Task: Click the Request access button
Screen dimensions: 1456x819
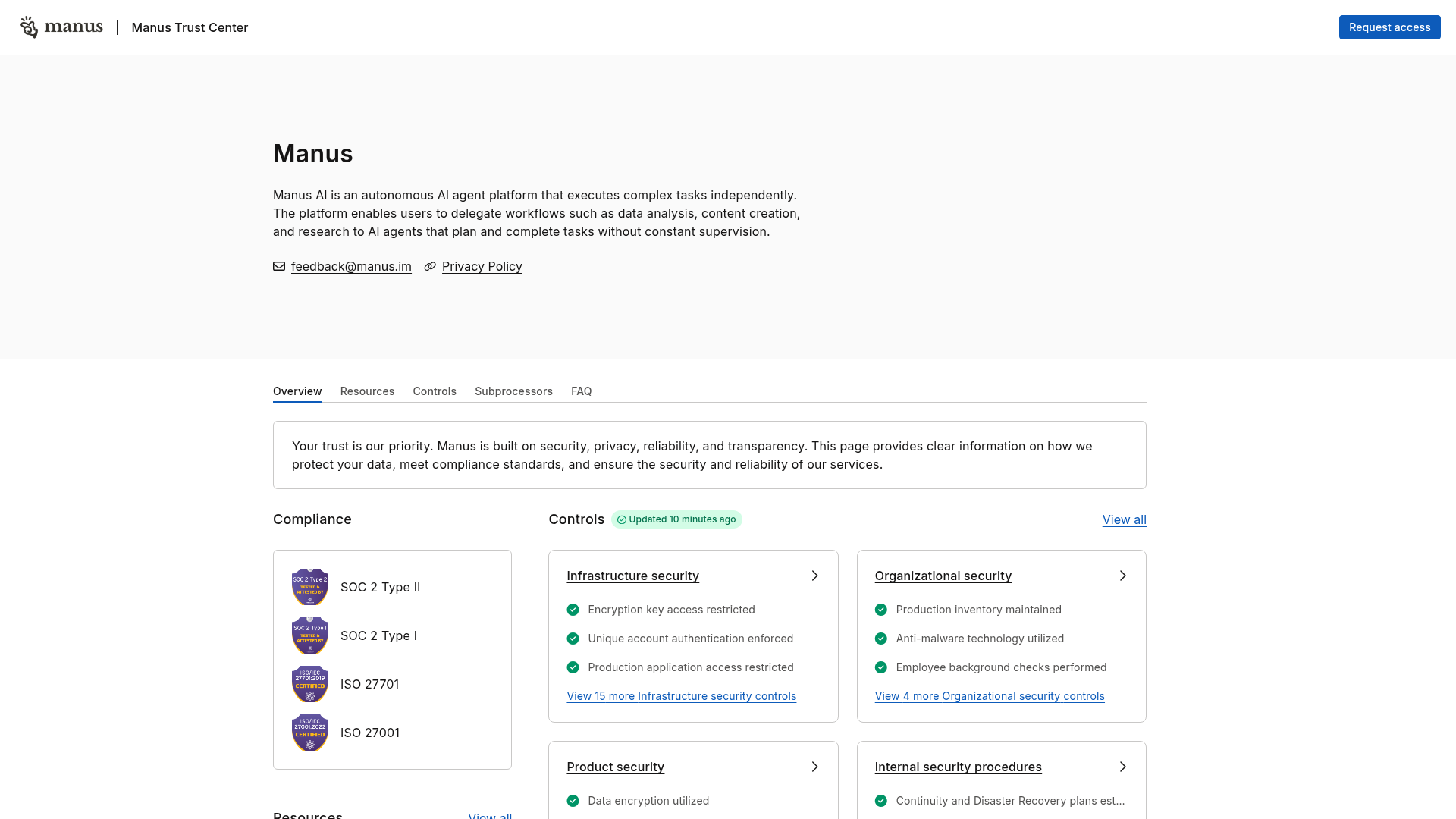Action: (1389, 27)
